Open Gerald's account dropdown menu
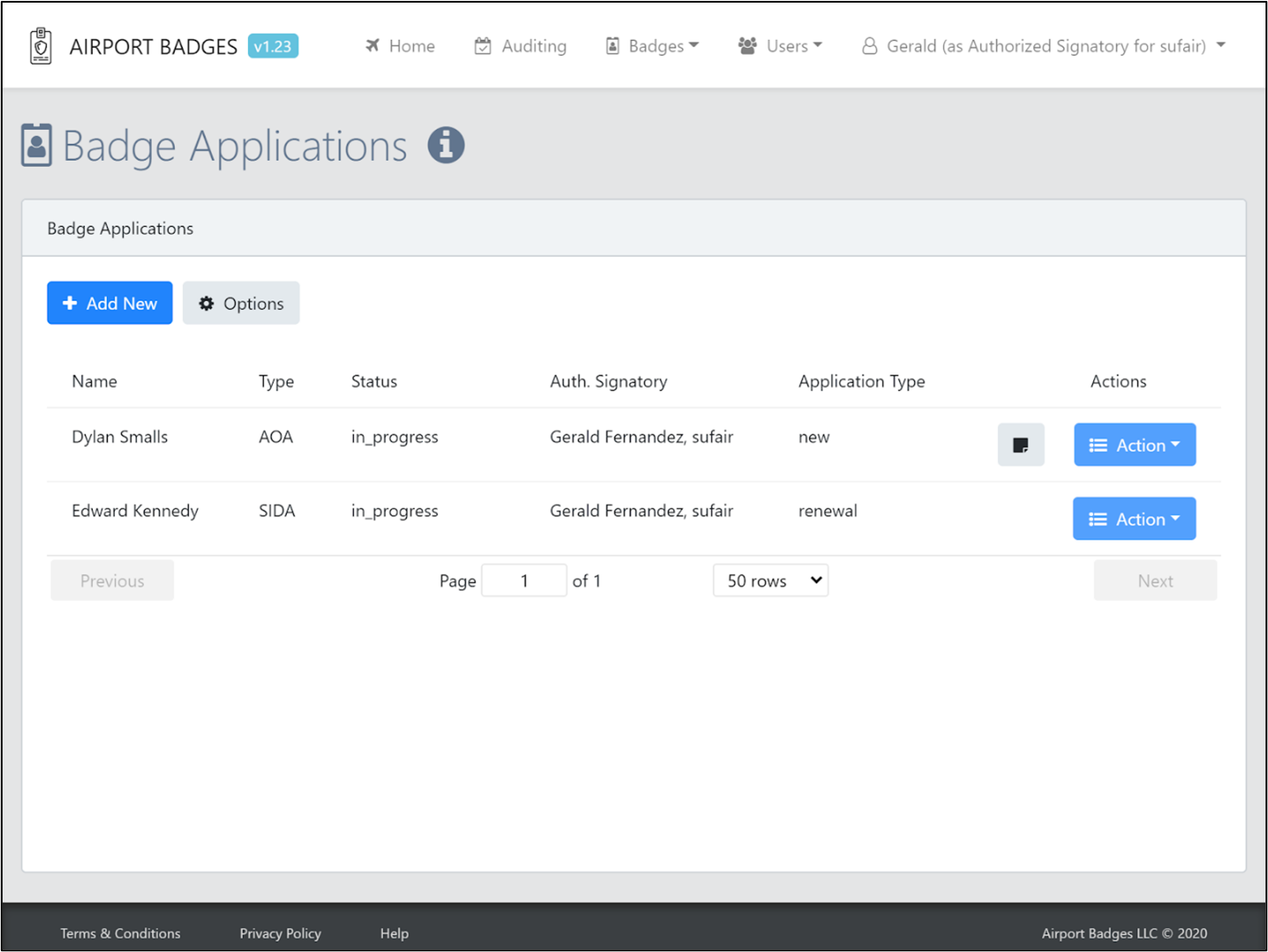1268x952 pixels. point(1044,46)
